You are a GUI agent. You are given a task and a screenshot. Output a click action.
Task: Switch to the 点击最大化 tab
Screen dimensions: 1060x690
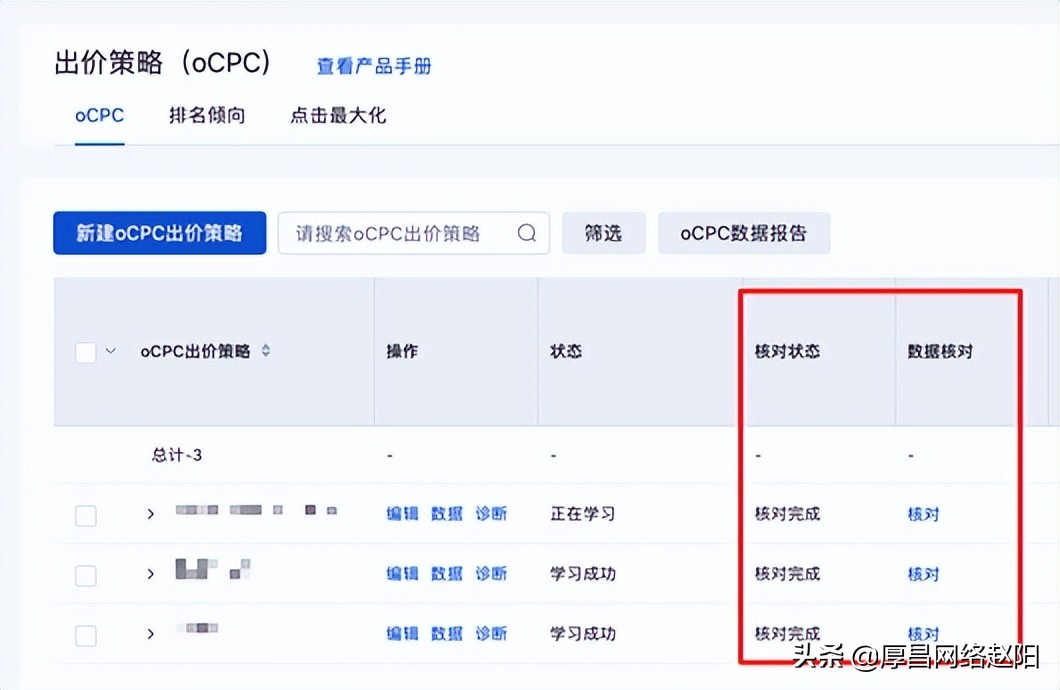click(338, 115)
